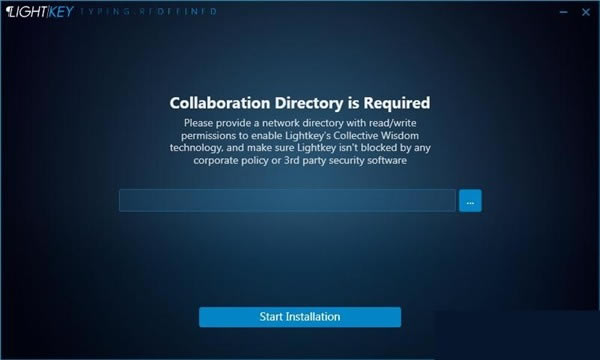This screenshot has width=600, height=360.
Task: Start Installation of Lightkey
Action: [x=300, y=317]
